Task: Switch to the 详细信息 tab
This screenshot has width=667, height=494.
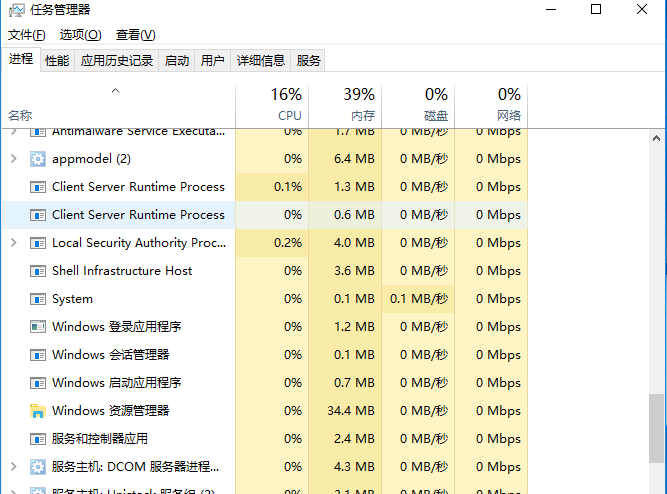Action: [x=260, y=60]
